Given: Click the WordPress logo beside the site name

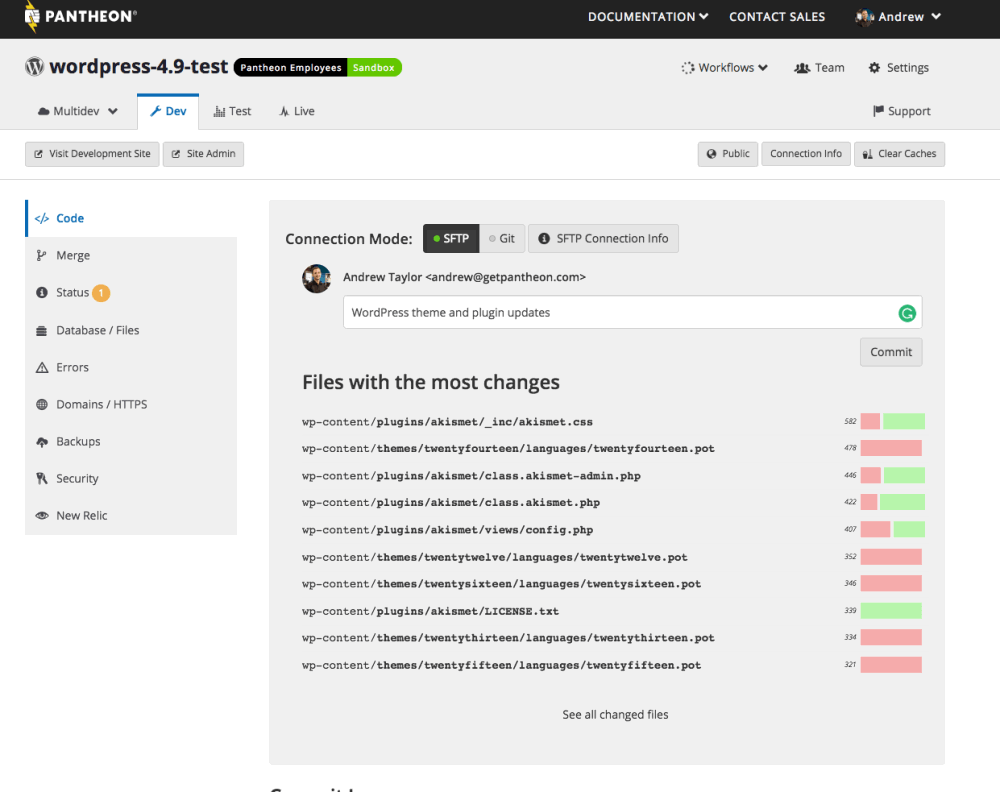Looking at the screenshot, I should click(x=34, y=66).
